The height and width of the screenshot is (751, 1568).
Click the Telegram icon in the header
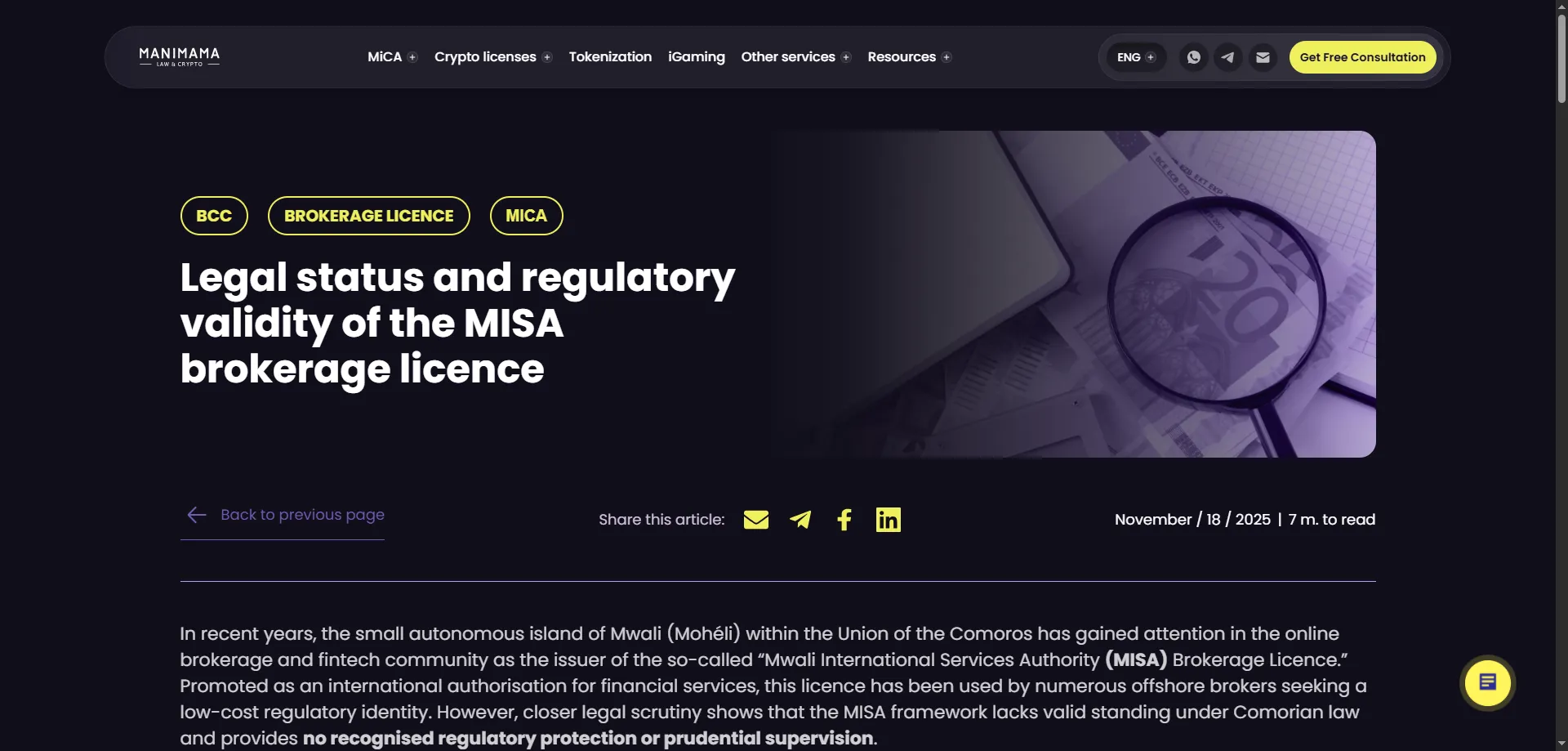[1227, 57]
